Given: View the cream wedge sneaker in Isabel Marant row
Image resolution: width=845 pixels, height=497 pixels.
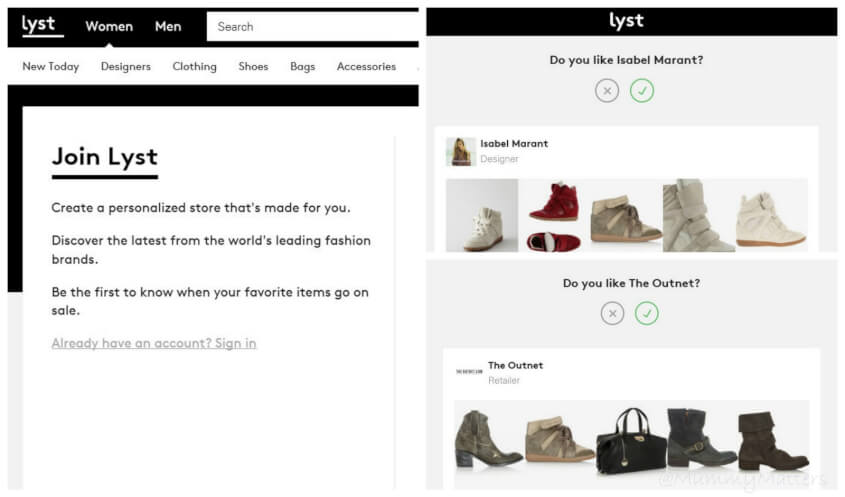Looking at the screenshot, I should point(771,218).
